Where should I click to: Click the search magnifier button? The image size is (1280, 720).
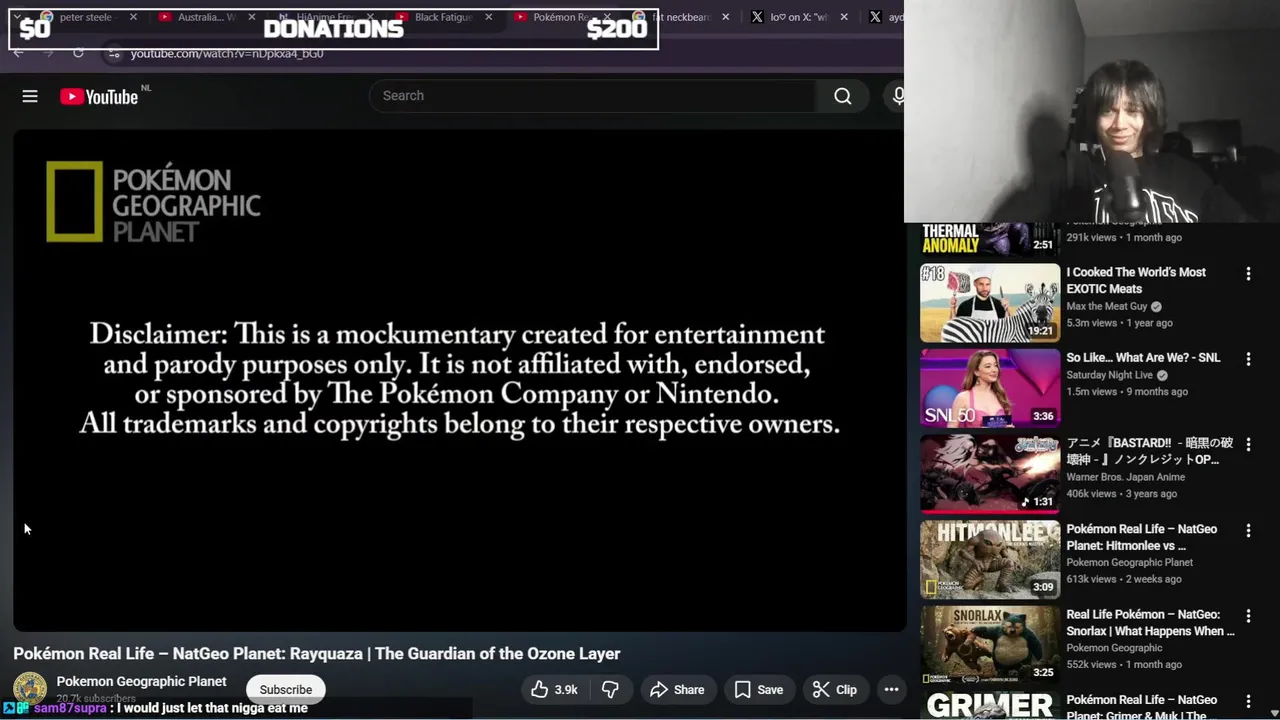point(843,96)
